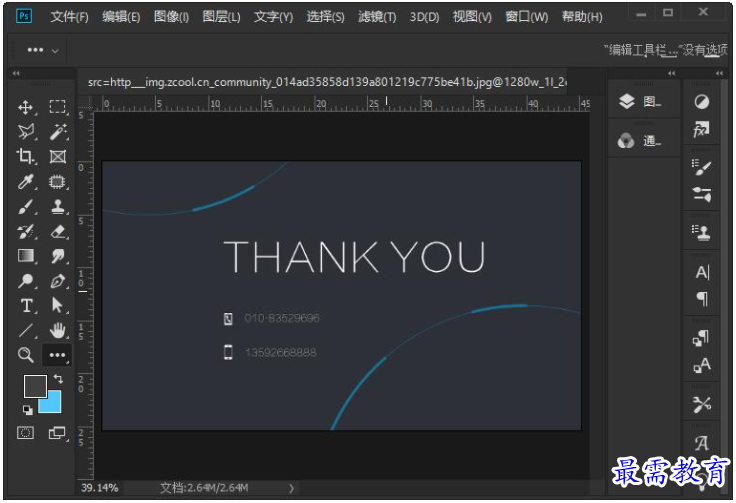
Task: Expand the status bar info arrow
Action: point(291,488)
